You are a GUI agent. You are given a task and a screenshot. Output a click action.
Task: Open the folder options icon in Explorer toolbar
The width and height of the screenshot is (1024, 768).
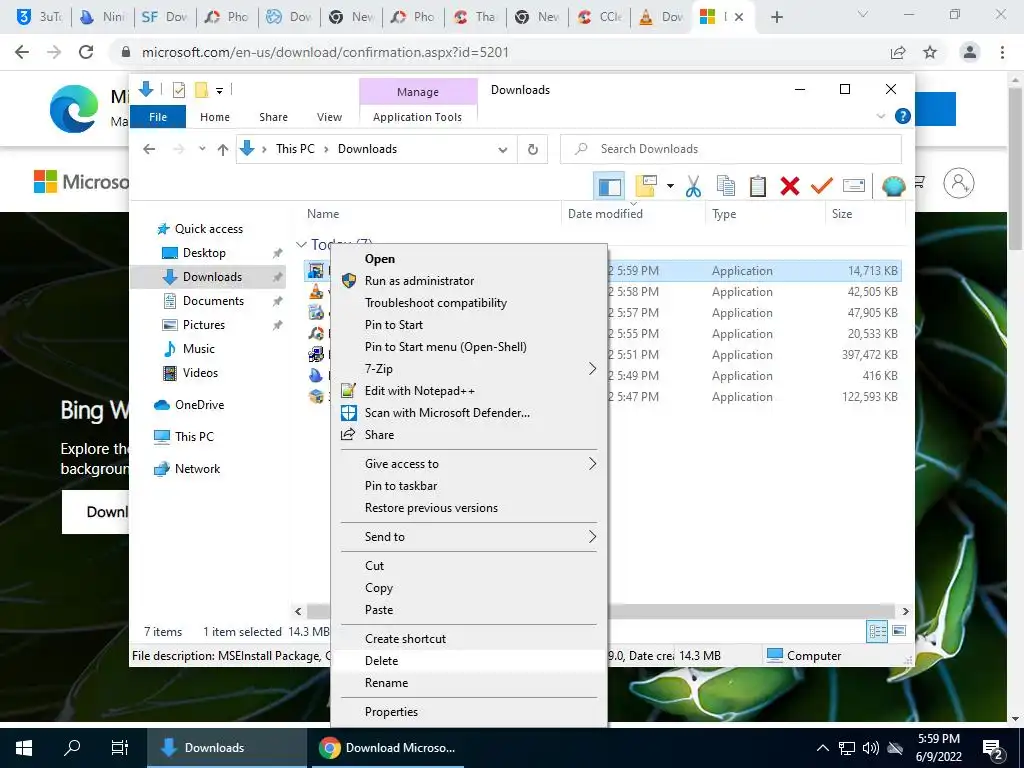(x=646, y=186)
